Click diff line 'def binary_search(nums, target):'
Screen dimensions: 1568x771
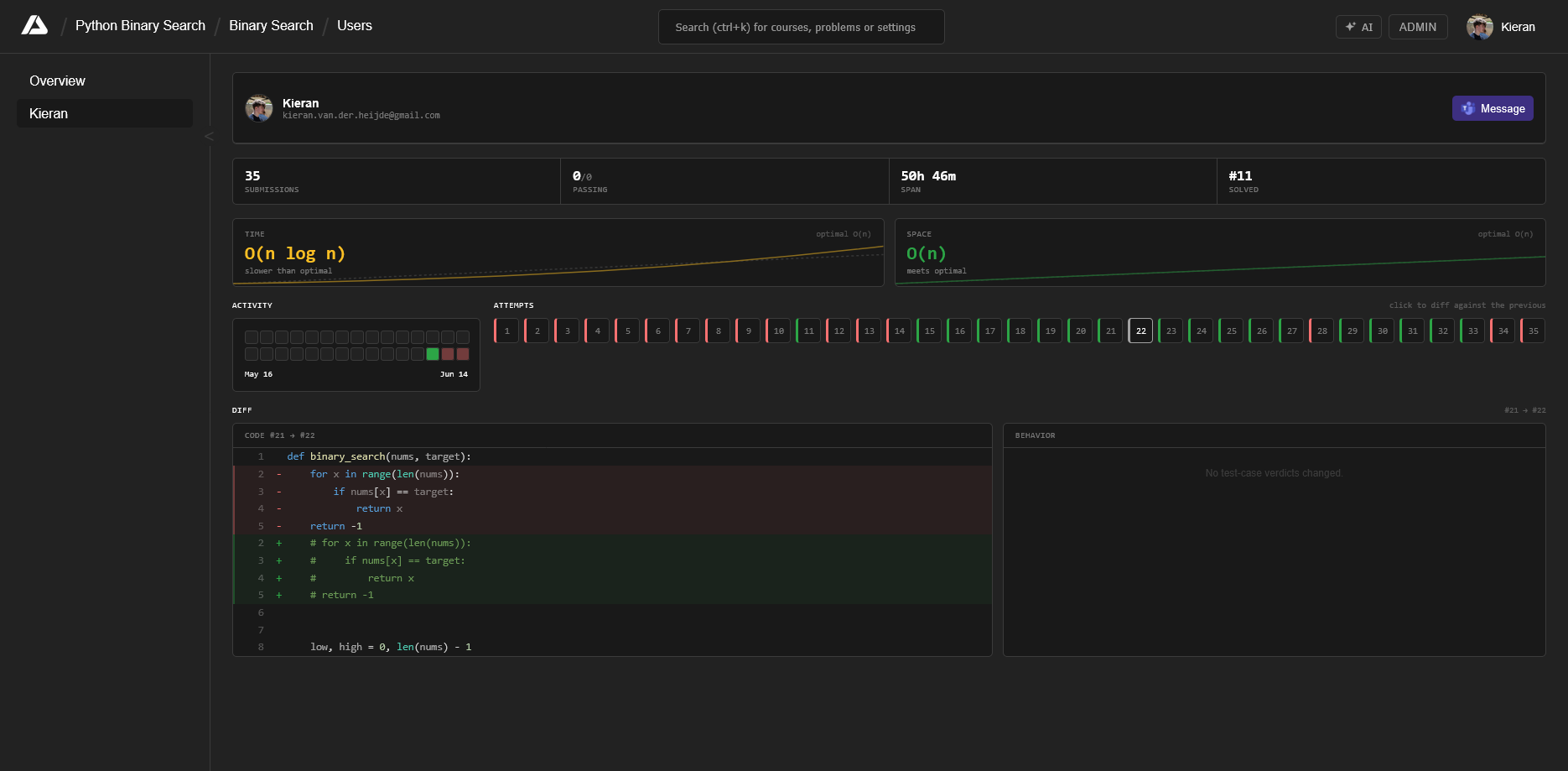pos(612,456)
